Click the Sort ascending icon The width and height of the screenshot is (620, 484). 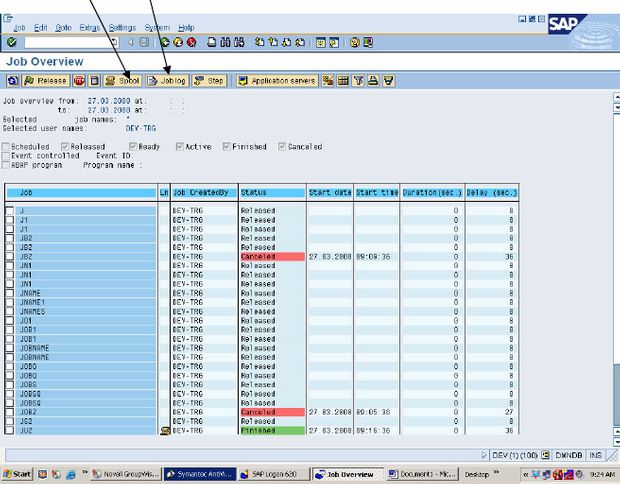click(373, 81)
